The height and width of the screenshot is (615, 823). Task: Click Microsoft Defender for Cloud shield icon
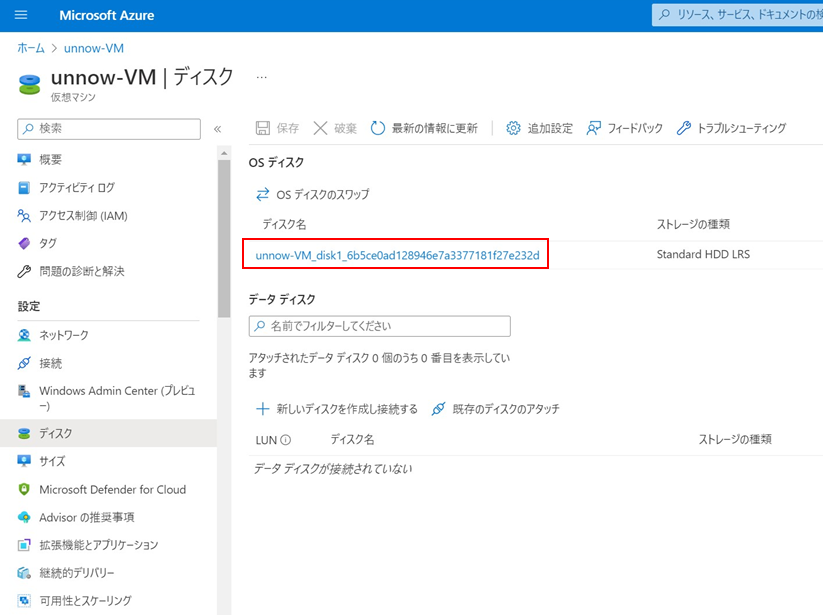pos(24,490)
